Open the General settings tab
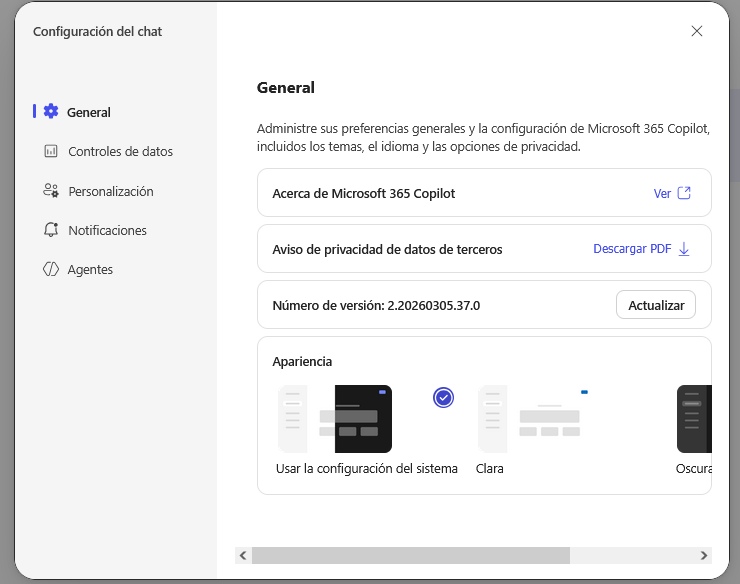Image resolution: width=740 pixels, height=584 pixels. [x=89, y=112]
